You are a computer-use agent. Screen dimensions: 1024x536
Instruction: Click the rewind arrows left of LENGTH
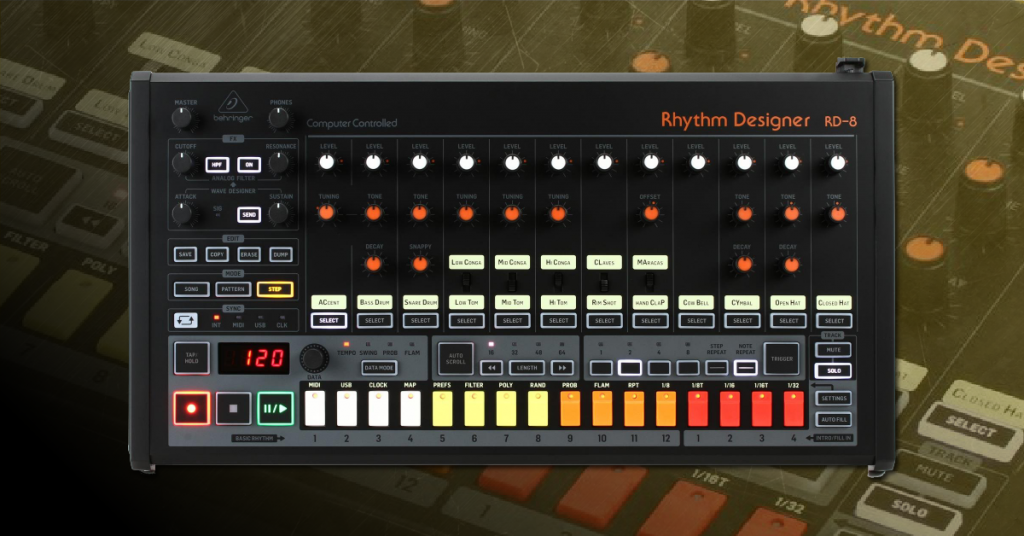[491, 367]
